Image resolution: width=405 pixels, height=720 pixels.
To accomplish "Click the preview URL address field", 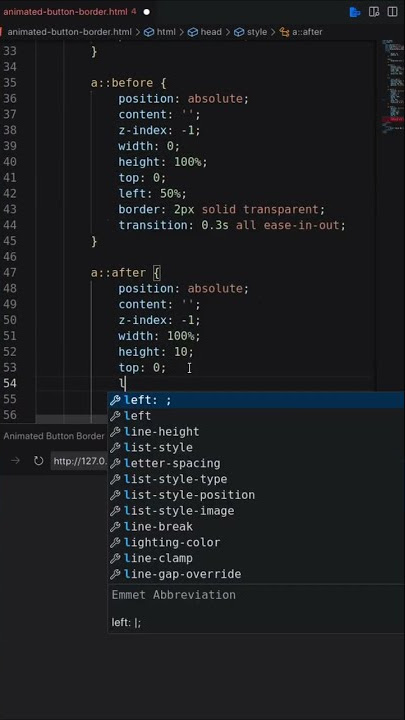I will point(79,461).
